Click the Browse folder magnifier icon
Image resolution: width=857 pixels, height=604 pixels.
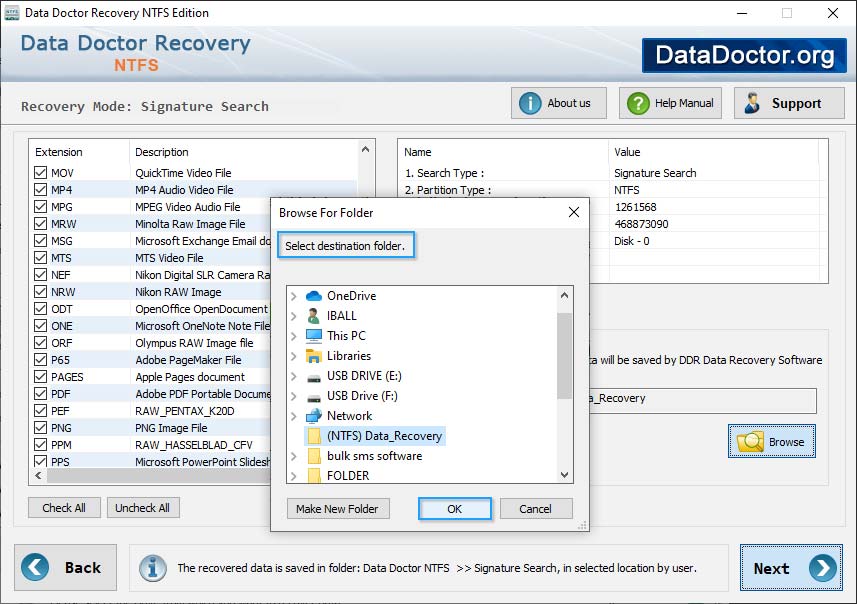(x=750, y=441)
